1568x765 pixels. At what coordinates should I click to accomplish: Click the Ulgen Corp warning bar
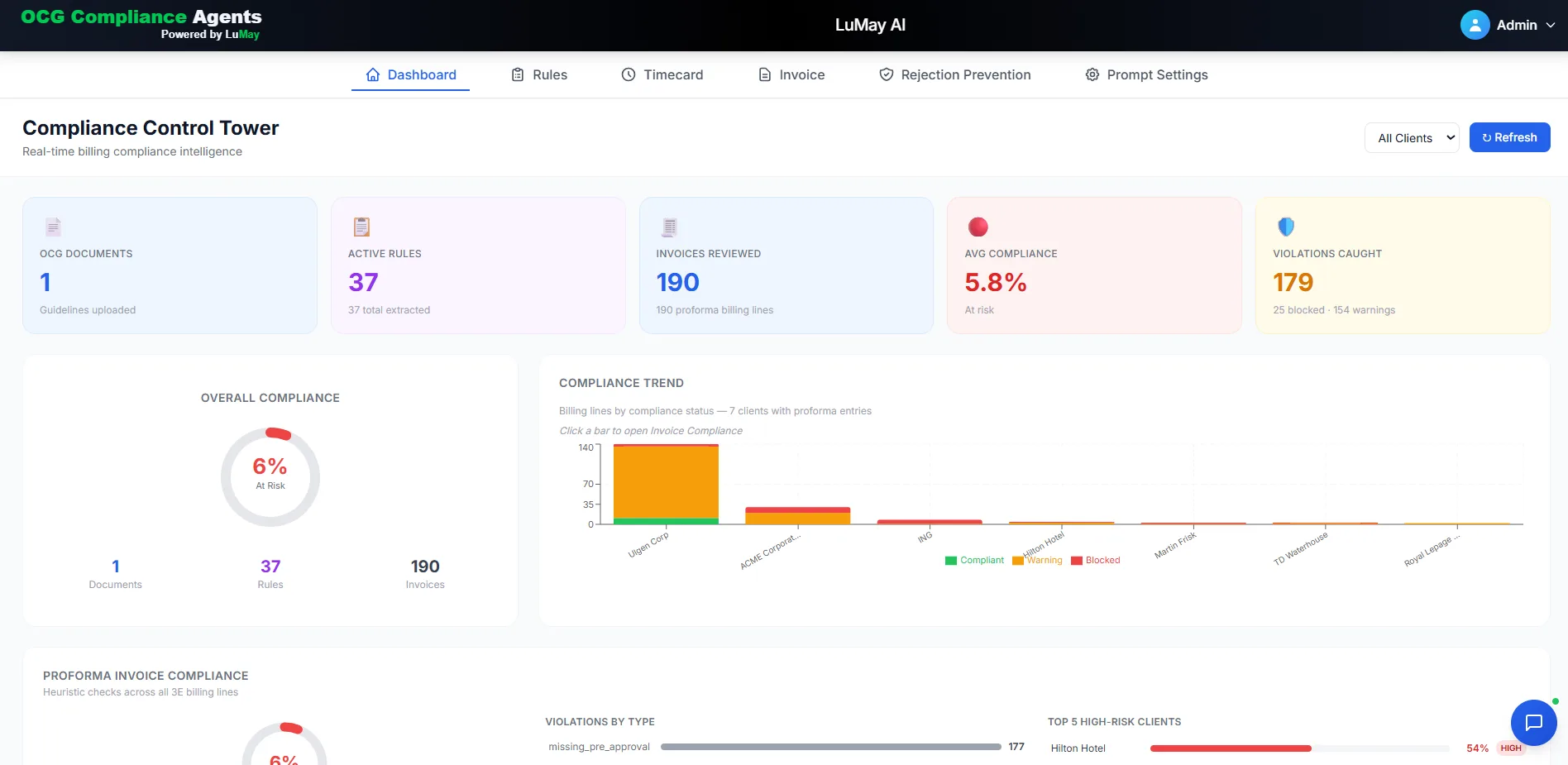[x=666, y=482]
